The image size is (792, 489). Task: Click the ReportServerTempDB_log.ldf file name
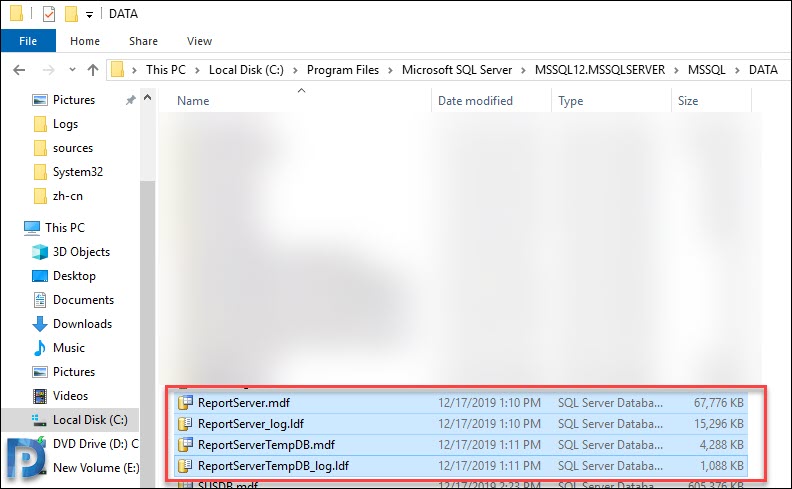point(273,466)
